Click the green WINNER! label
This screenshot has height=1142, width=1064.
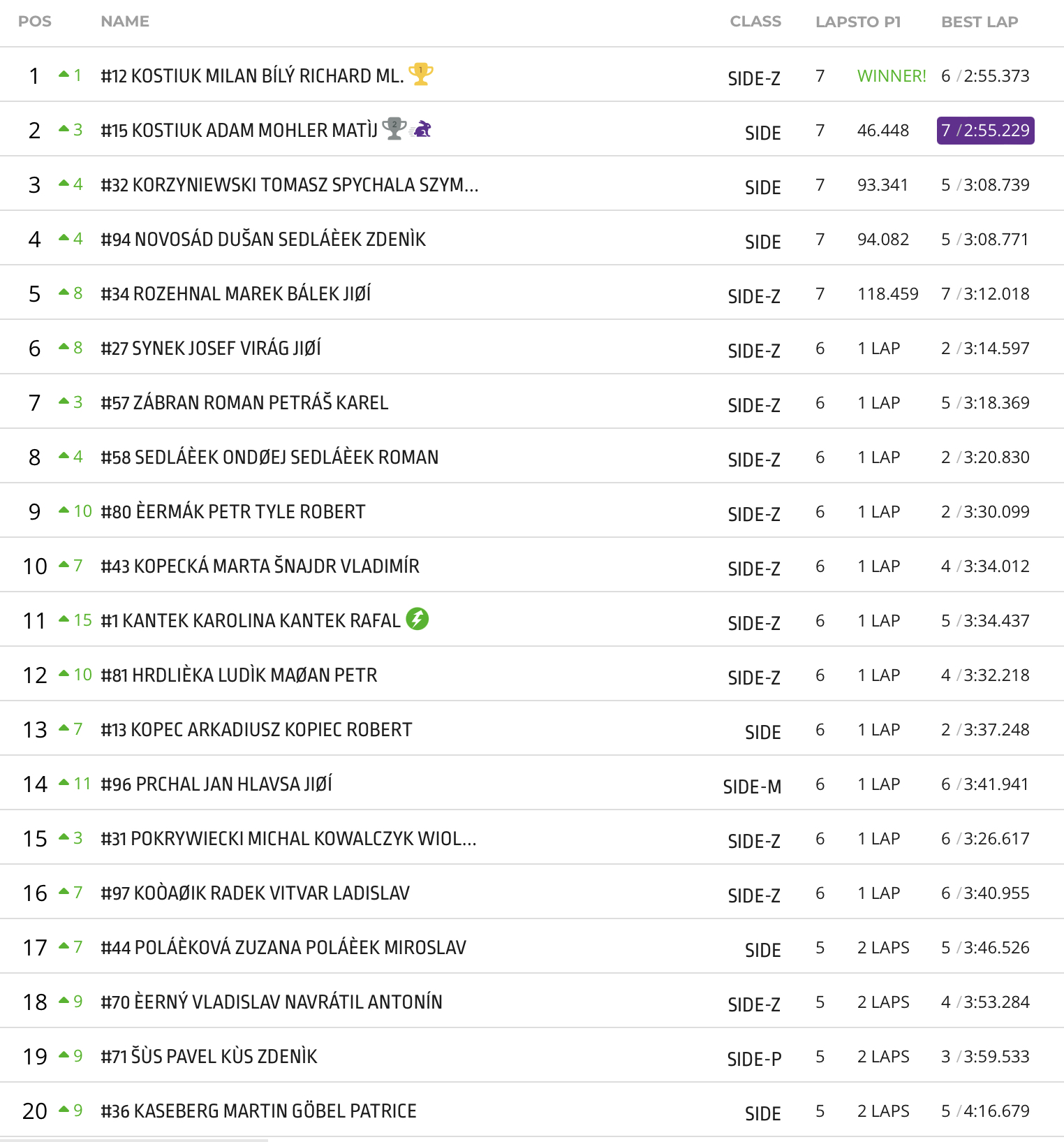[892, 75]
